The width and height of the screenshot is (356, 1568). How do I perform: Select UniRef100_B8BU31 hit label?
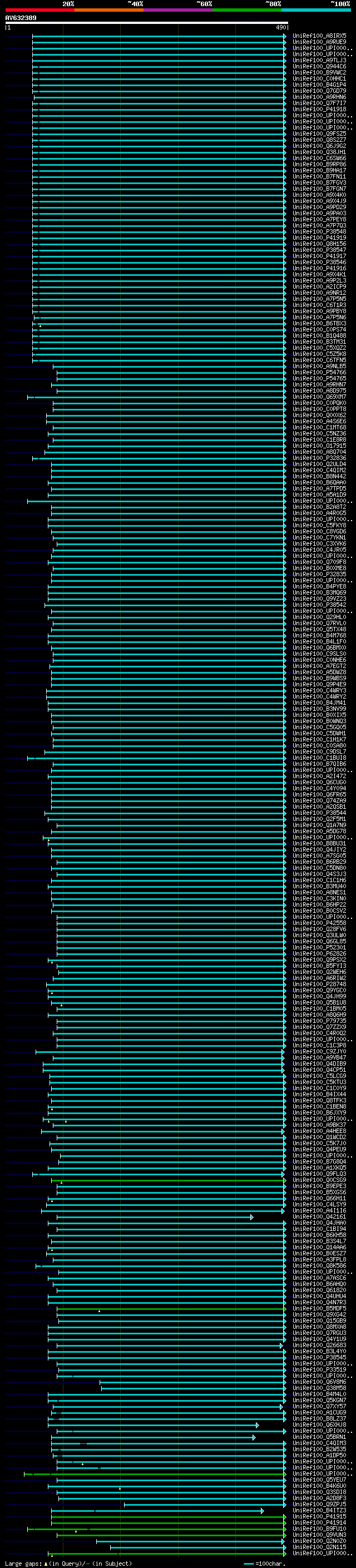click(319, 843)
